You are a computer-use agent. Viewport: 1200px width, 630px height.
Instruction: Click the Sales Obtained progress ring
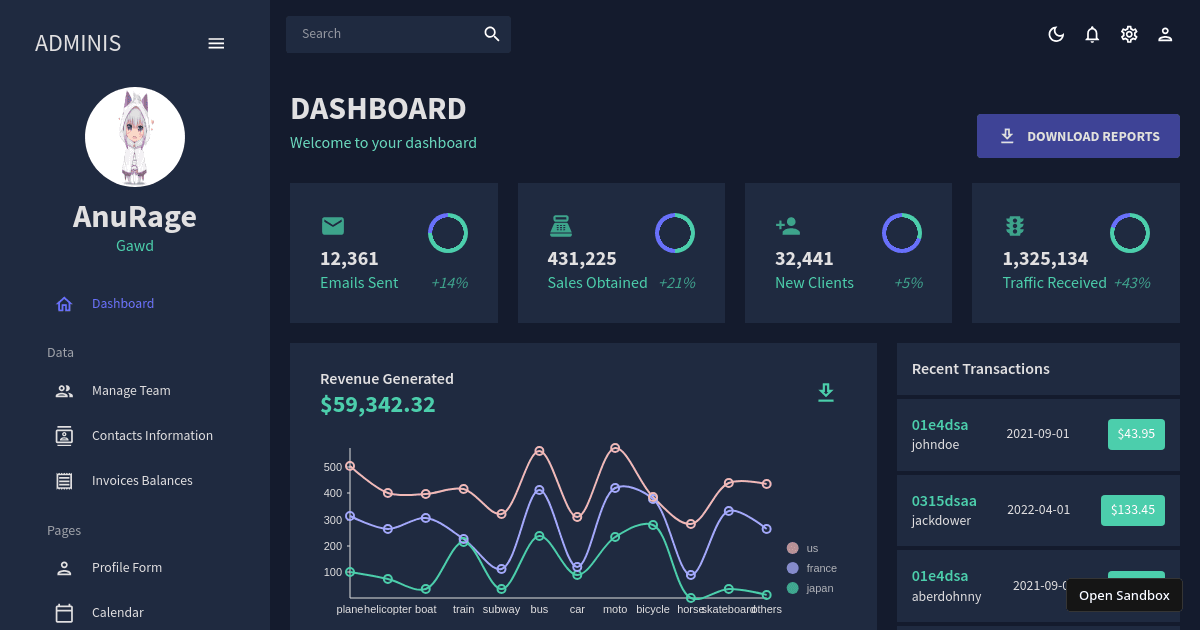(675, 233)
